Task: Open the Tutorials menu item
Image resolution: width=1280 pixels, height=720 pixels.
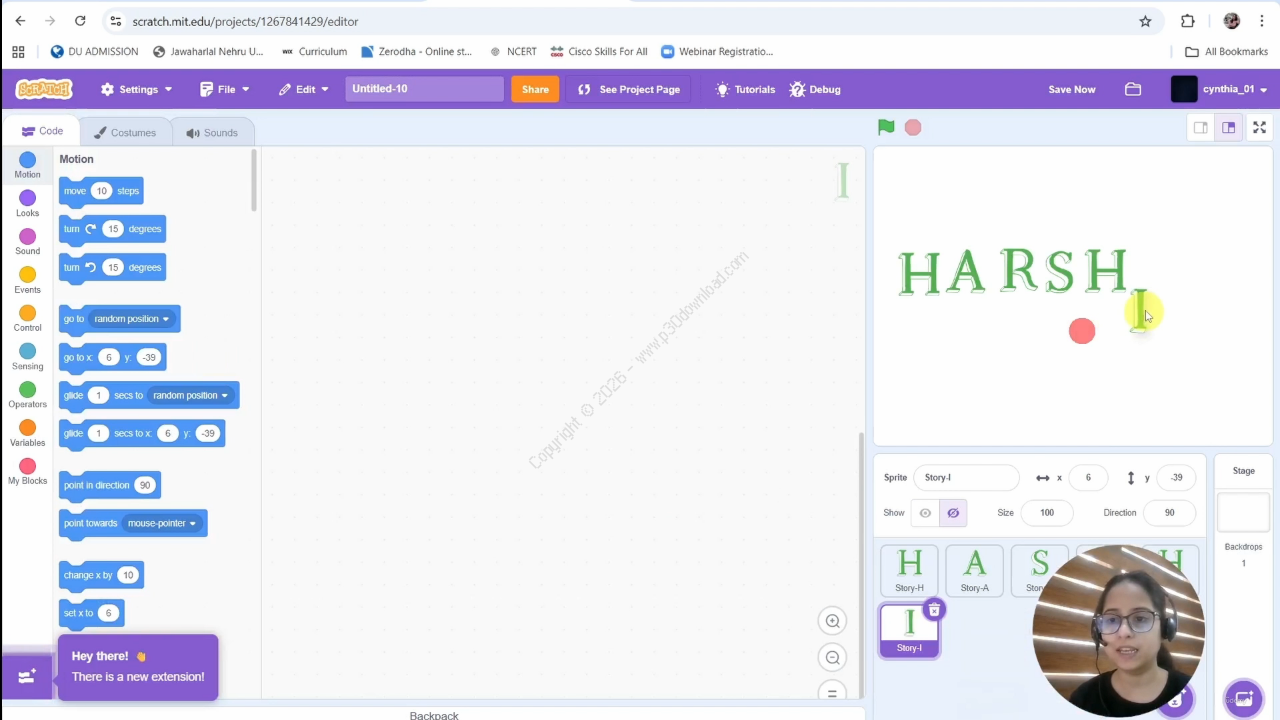Action: pyautogui.click(x=745, y=89)
